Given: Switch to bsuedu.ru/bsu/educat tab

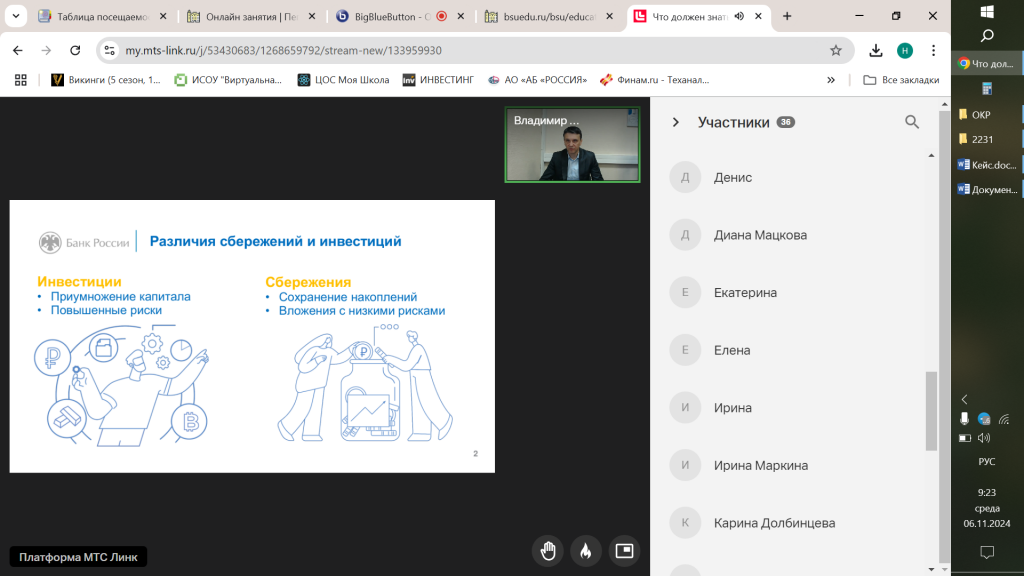Looking at the screenshot, I should pos(549,16).
